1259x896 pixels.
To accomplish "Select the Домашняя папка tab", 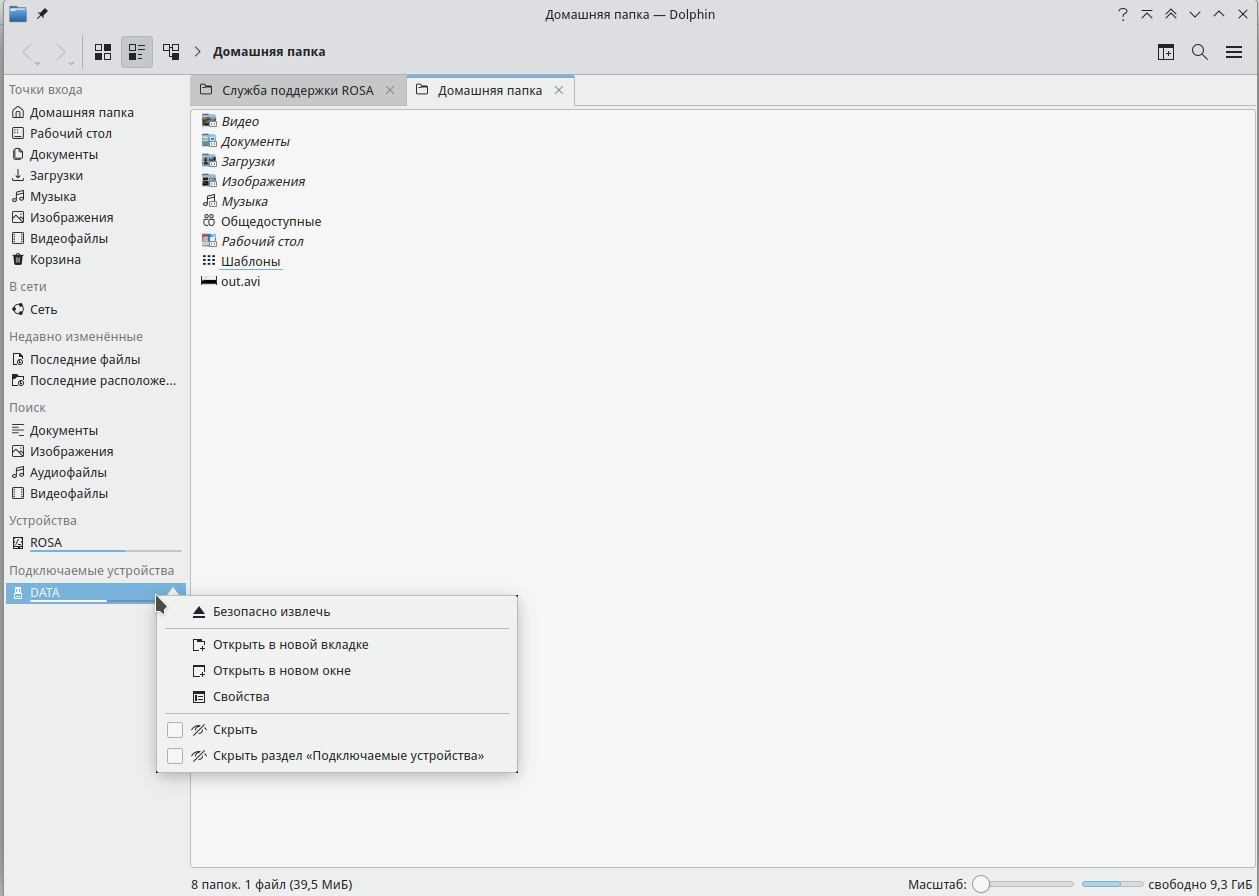I will pos(489,90).
